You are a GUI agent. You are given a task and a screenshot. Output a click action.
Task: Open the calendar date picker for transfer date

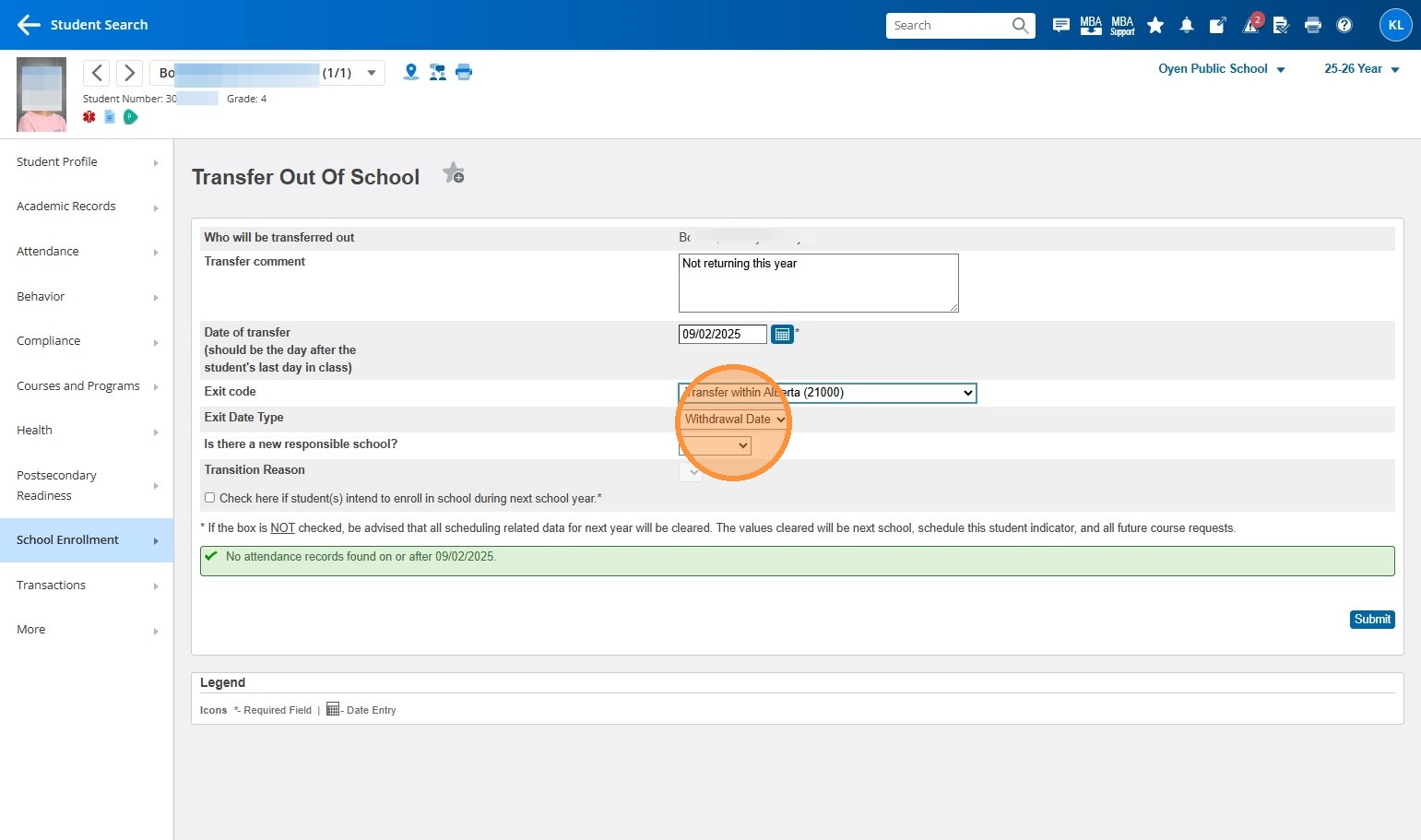coord(782,334)
